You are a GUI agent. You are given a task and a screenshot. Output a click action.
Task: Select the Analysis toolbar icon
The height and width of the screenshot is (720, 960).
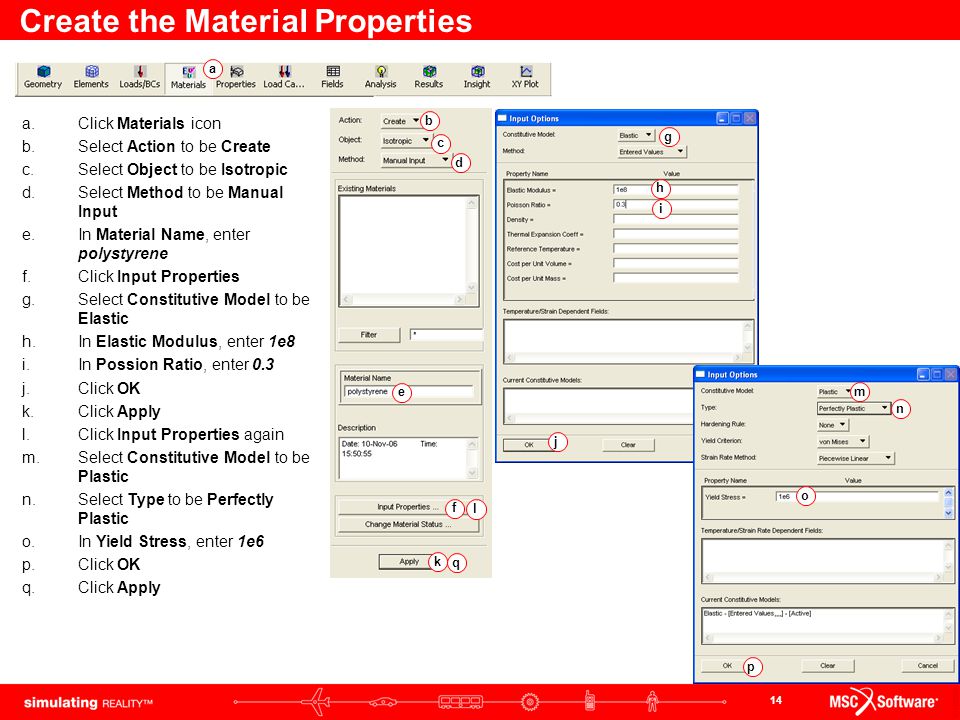pos(381,78)
